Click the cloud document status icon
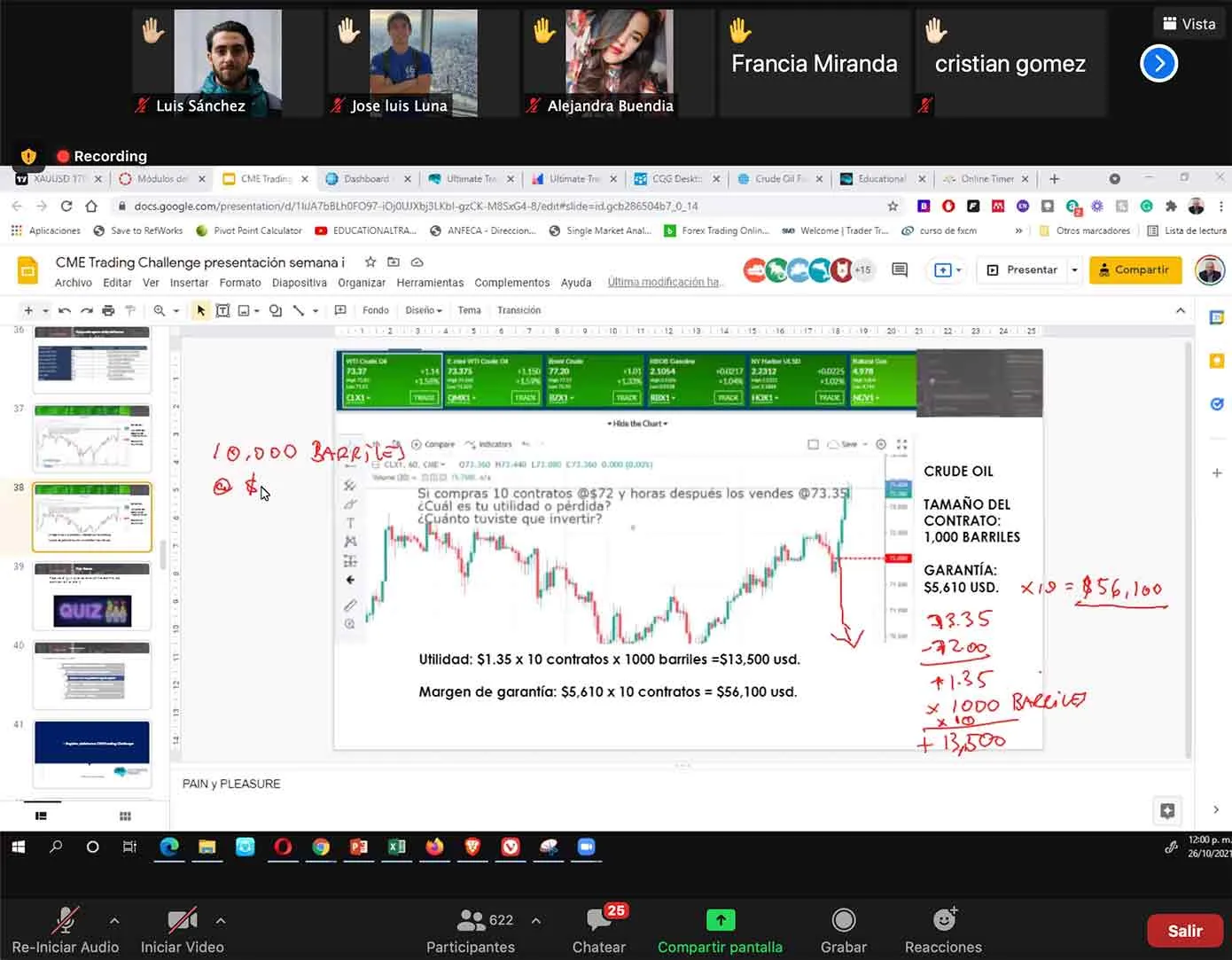 (417, 262)
